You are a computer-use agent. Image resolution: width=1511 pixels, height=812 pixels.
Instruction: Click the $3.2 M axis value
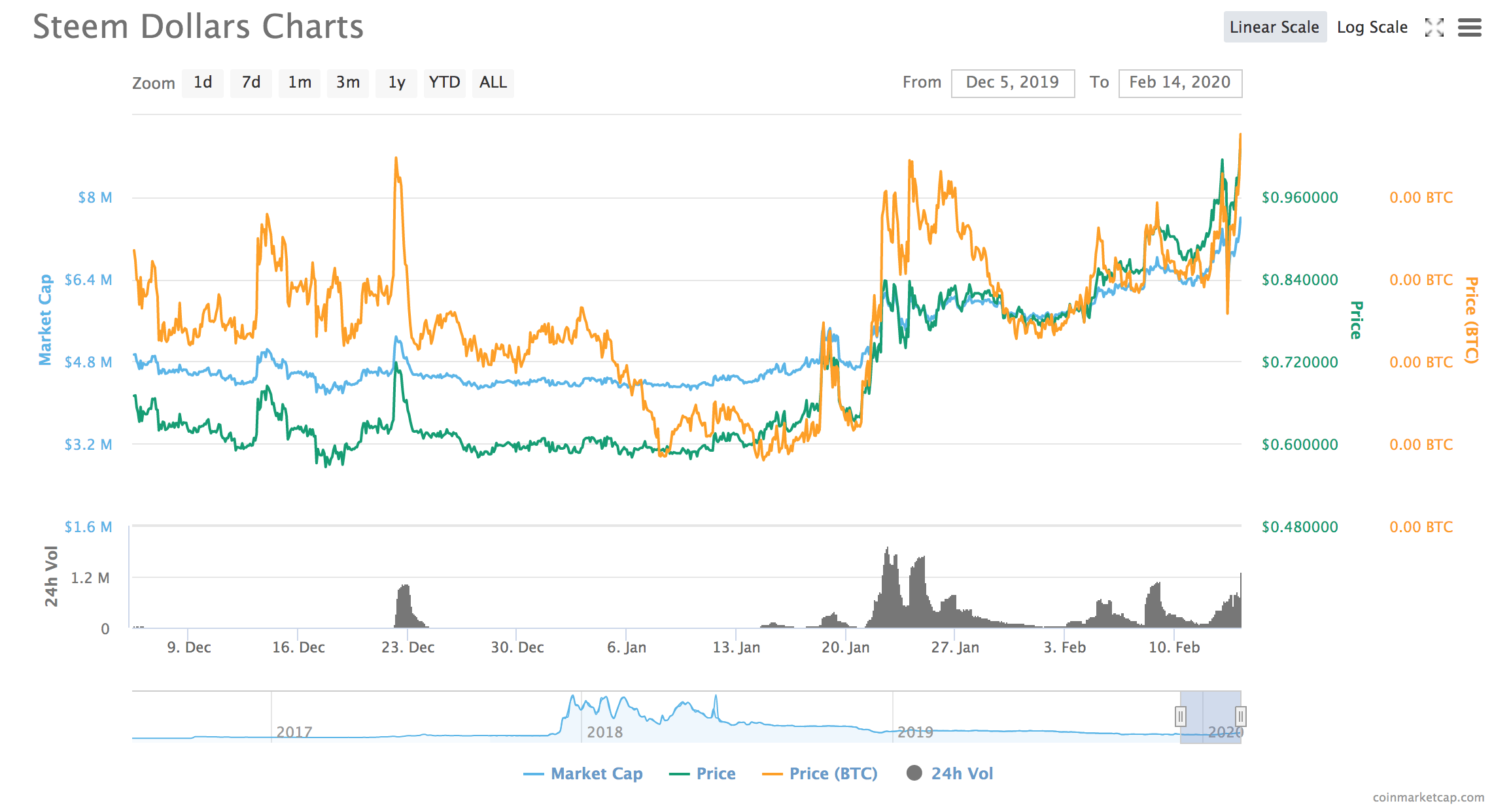[x=88, y=445]
